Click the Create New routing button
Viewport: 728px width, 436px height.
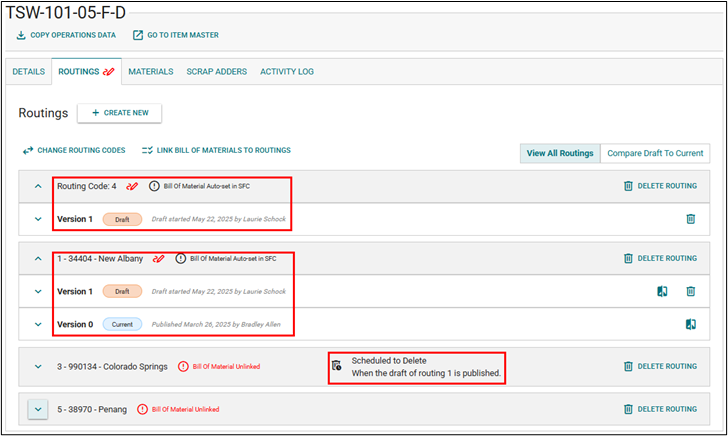pyautogui.click(x=119, y=113)
